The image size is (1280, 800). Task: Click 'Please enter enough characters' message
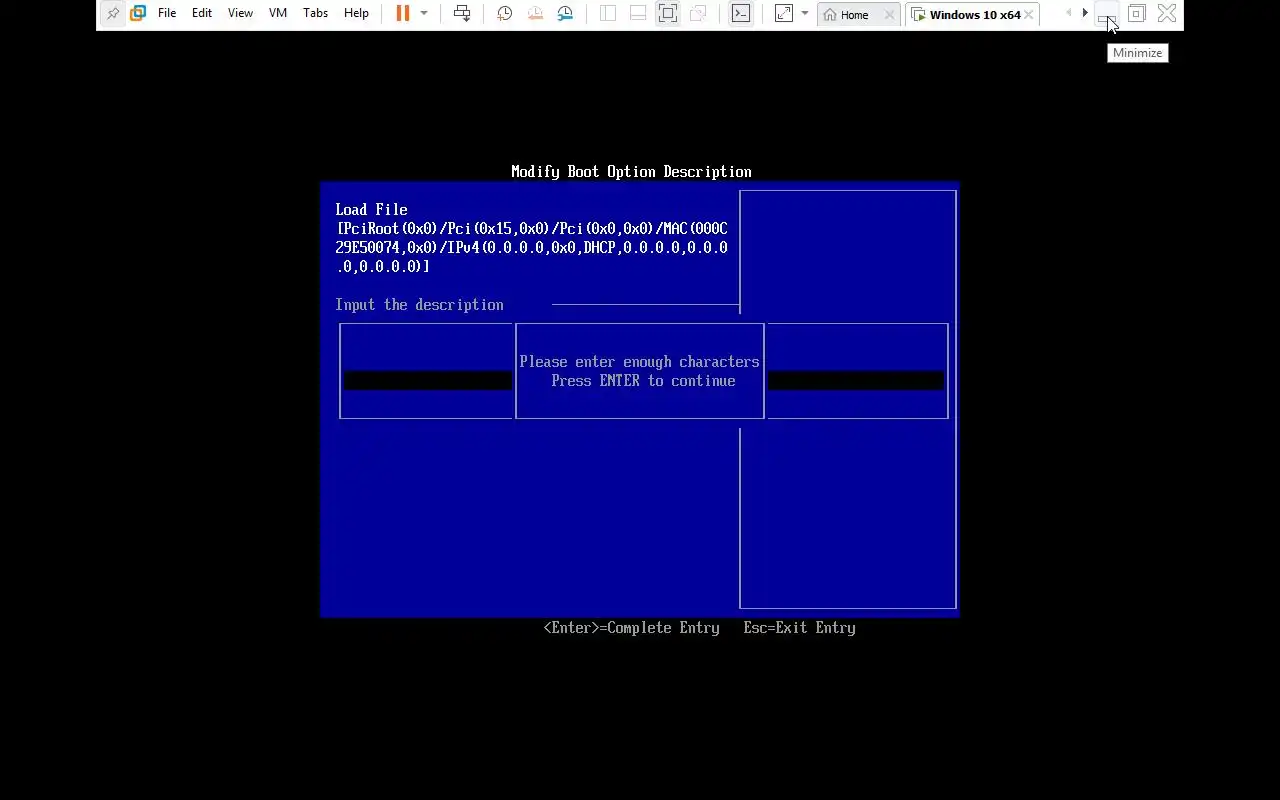[x=639, y=362]
